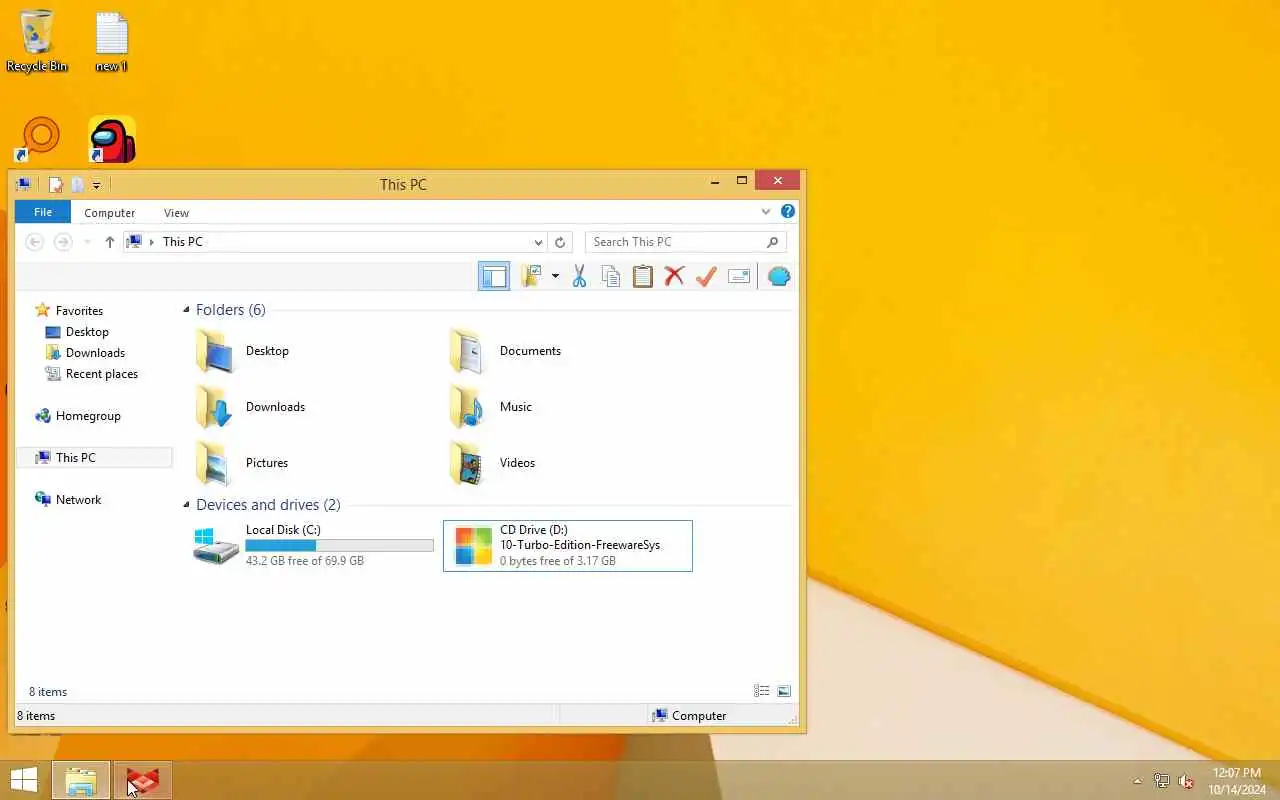Click the Refresh button beside address bar
The width and height of the screenshot is (1280, 800).
click(x=560, y=242)
